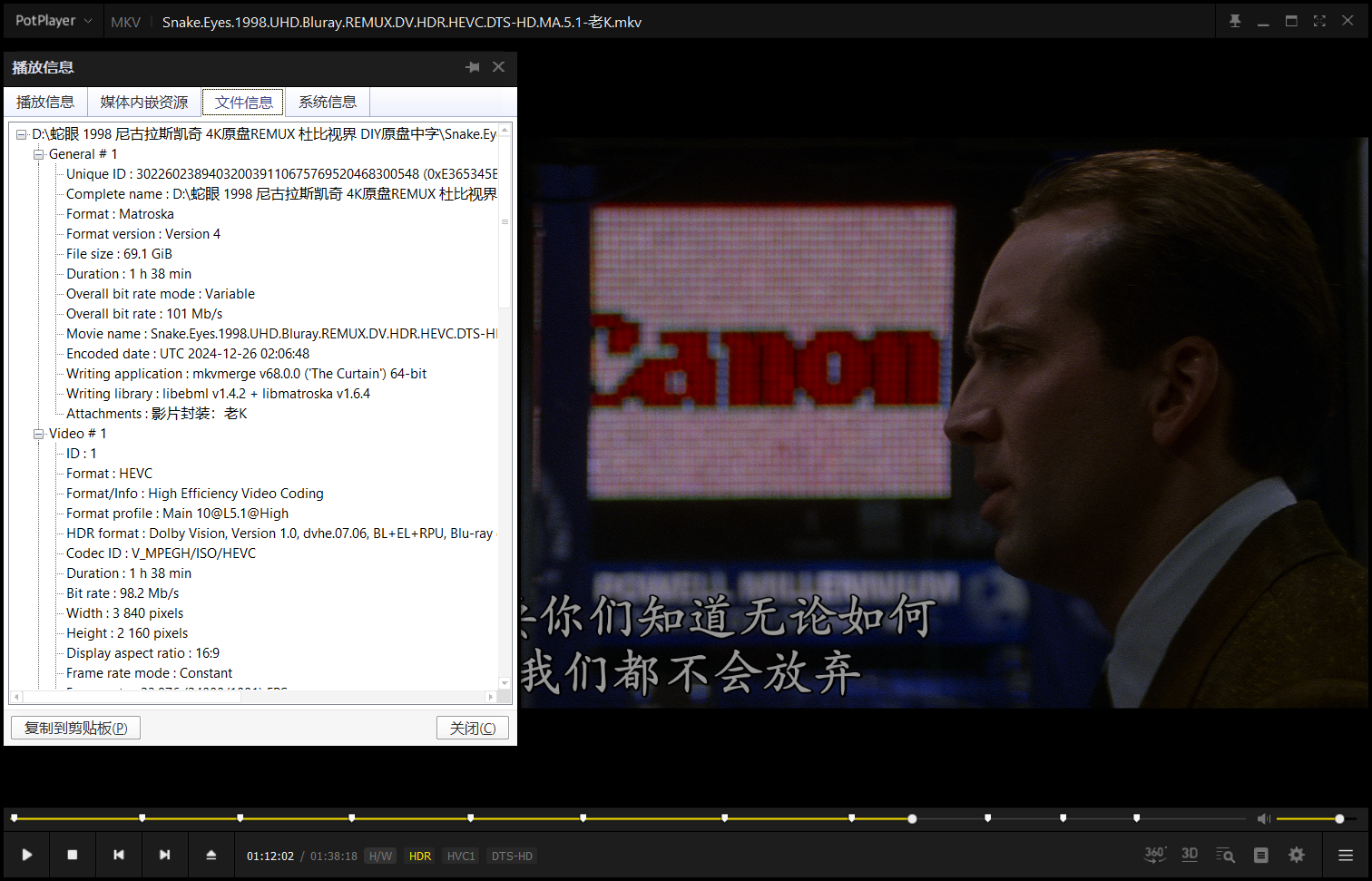Jump to the previous file
The width and height of the screenshot is (1372, 881).
pyautogui.click(x=119, y=855)
